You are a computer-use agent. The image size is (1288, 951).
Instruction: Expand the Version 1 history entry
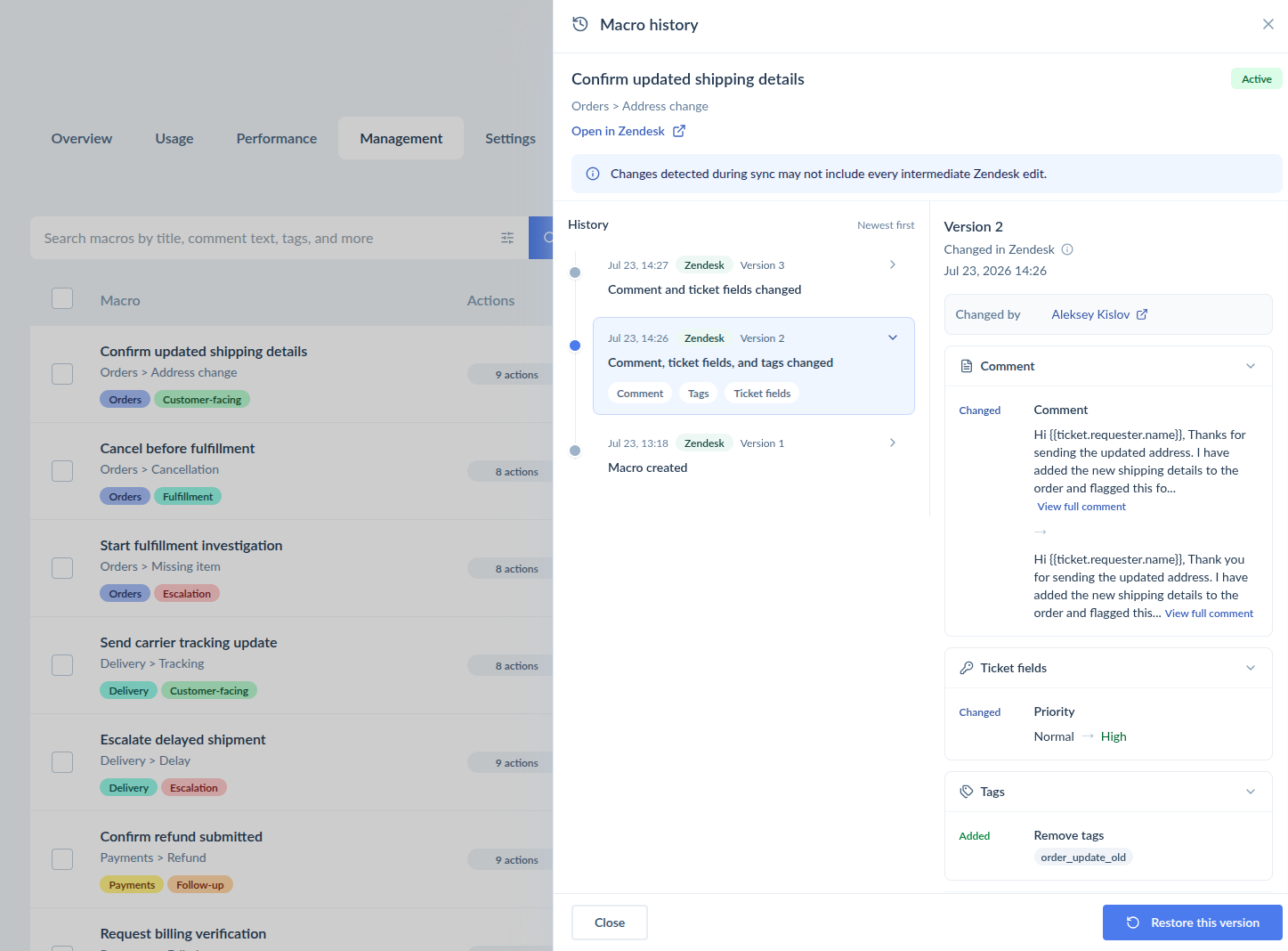pyautogui.click(x=893, y=443)
